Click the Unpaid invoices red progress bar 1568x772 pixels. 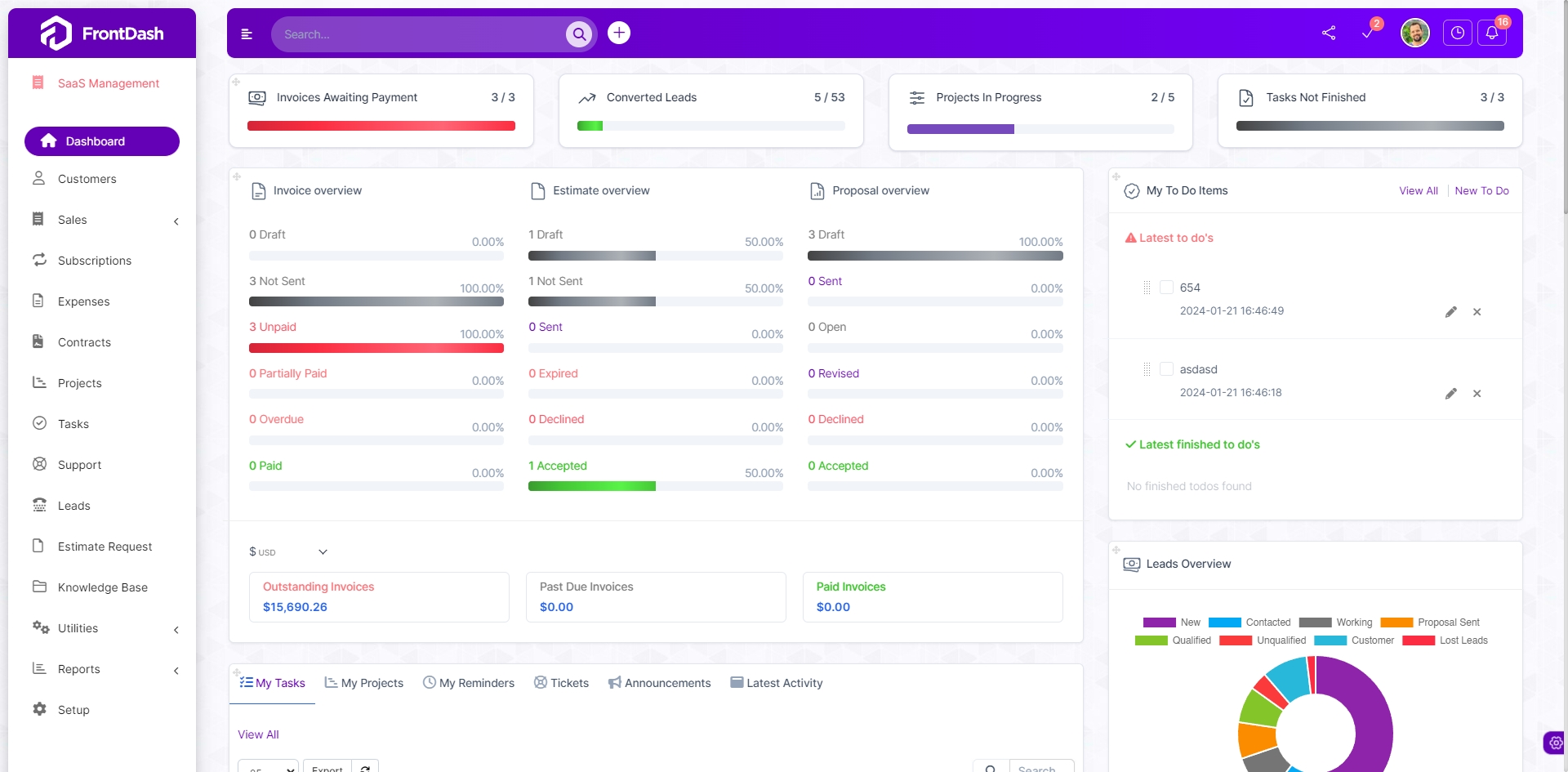tap(376, 348)
